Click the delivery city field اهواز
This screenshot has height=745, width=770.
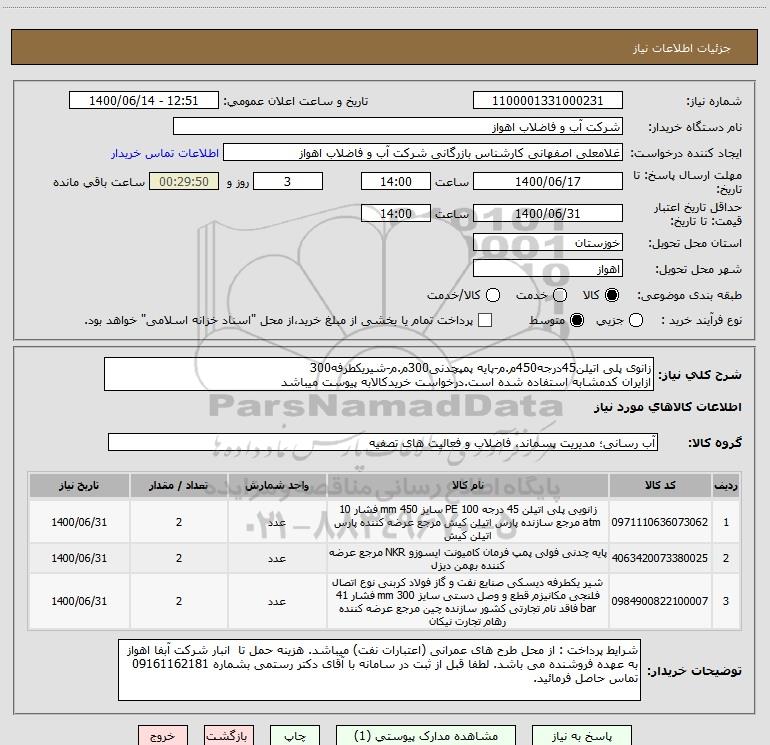[x=548, y=268]
